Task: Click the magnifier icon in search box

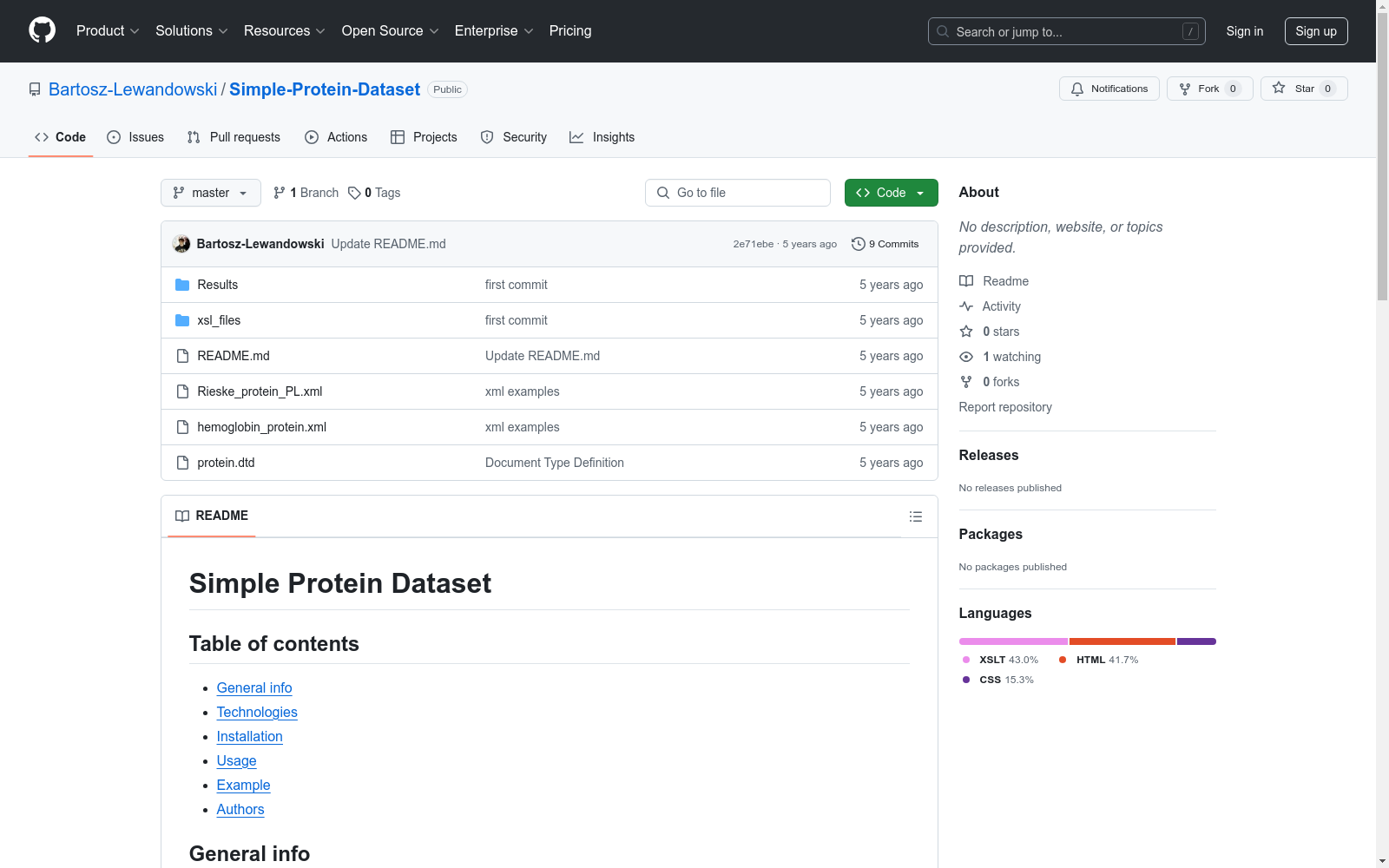Action: coord(943,31)
